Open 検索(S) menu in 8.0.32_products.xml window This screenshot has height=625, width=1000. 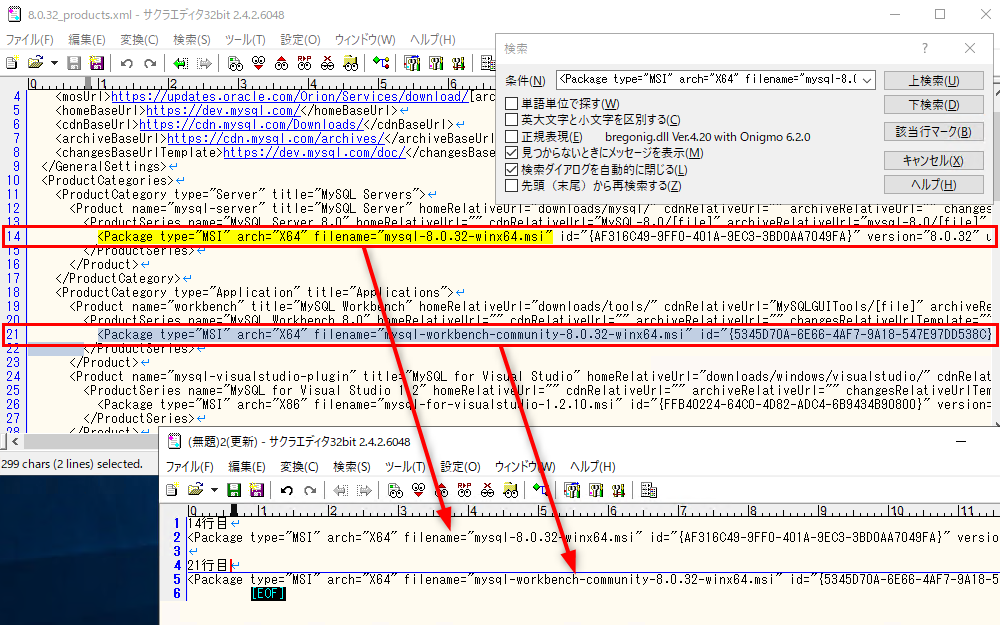point(192,40)
